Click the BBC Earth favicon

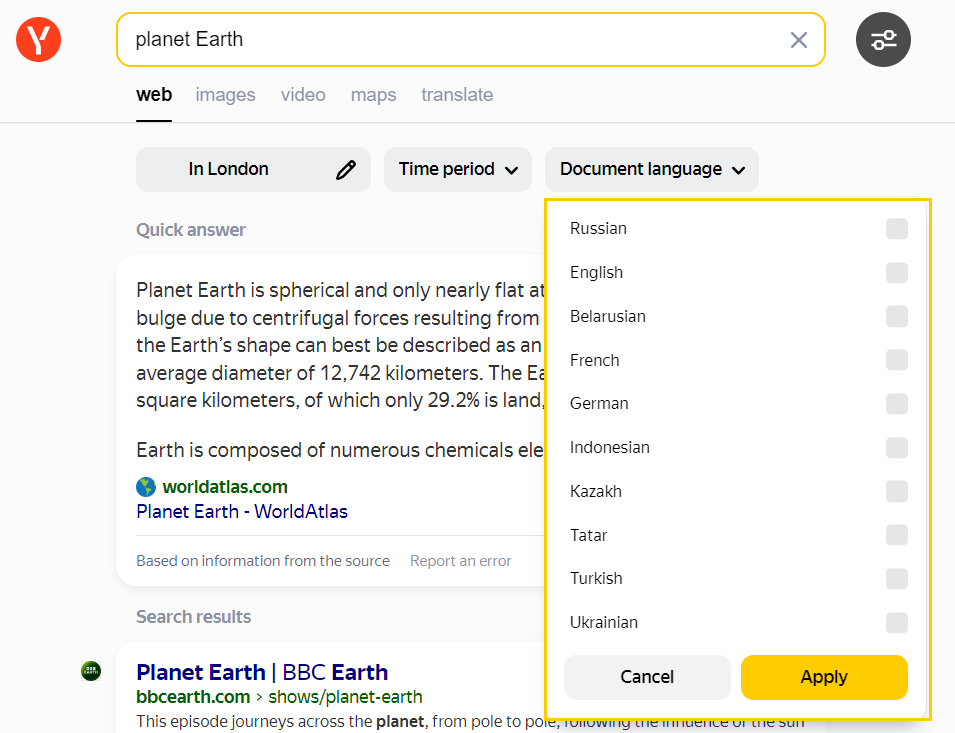pos(91,671)
